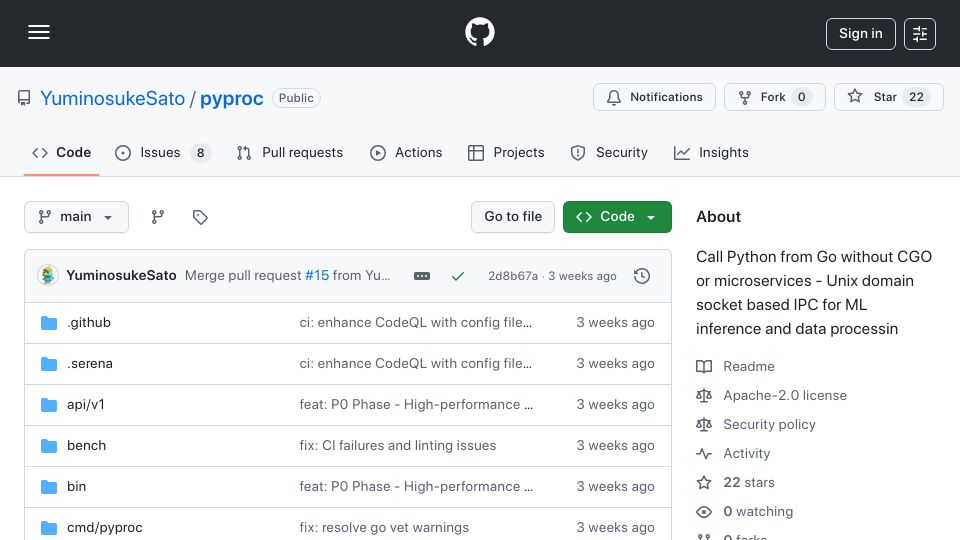
Task: View branches via the branch icon
Action: pos(157,217)
